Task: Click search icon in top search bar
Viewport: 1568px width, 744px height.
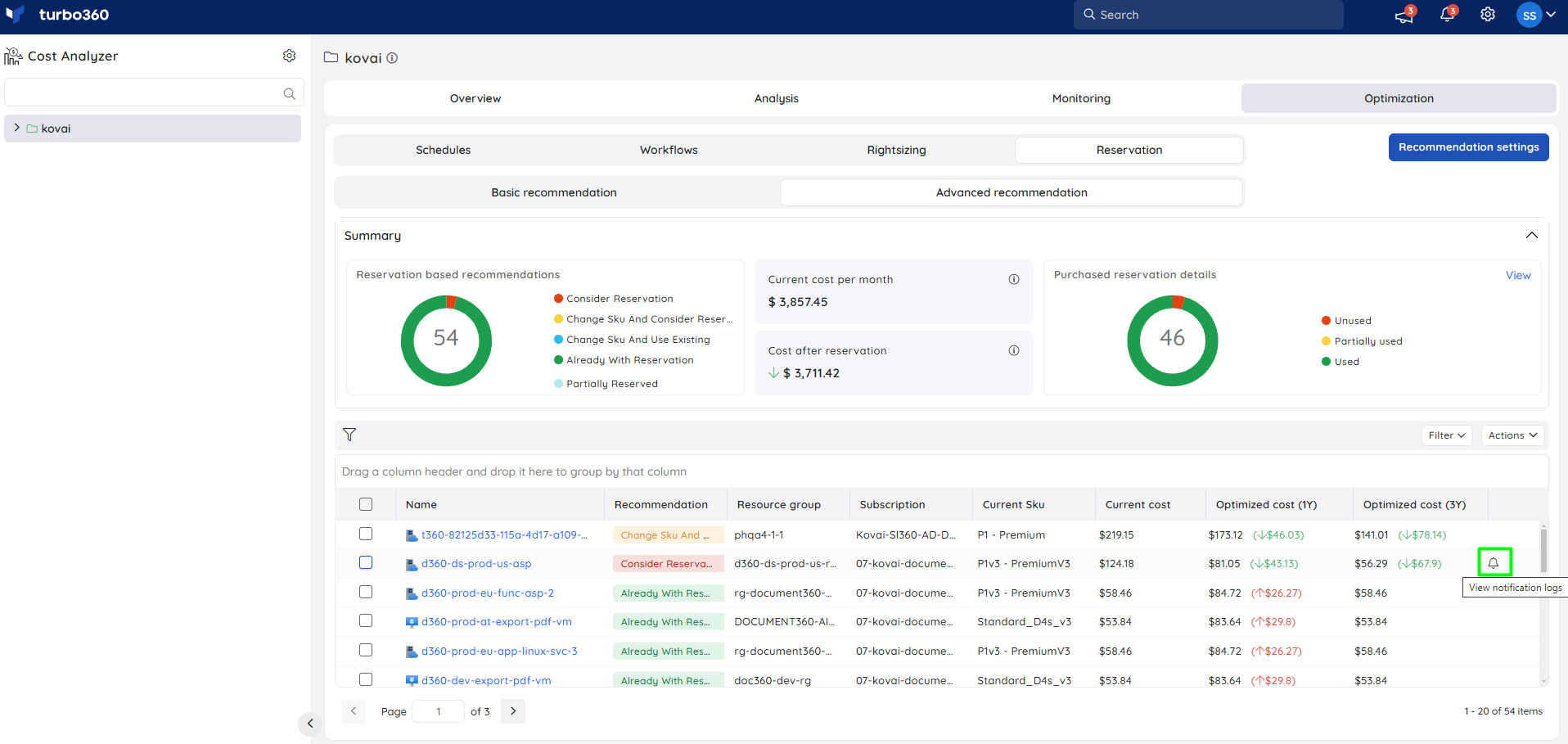Action: pyautogui.click(x=1089, y=14)
